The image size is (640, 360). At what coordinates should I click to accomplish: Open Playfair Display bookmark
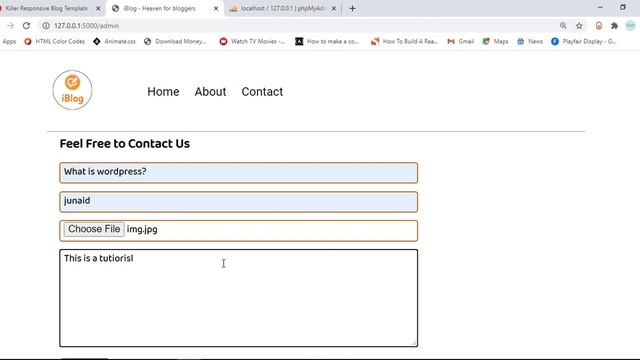[x=584, y=42]
